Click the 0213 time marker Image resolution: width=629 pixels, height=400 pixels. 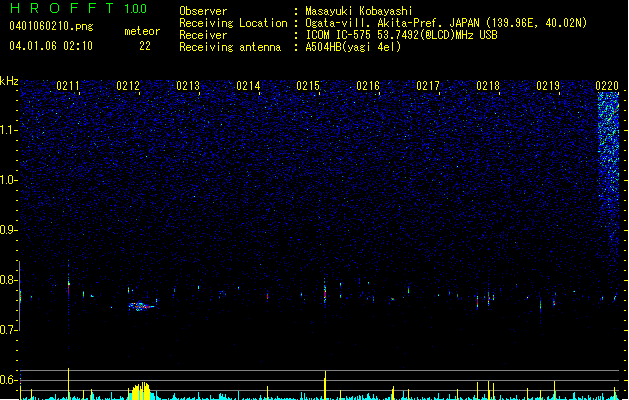188,86
